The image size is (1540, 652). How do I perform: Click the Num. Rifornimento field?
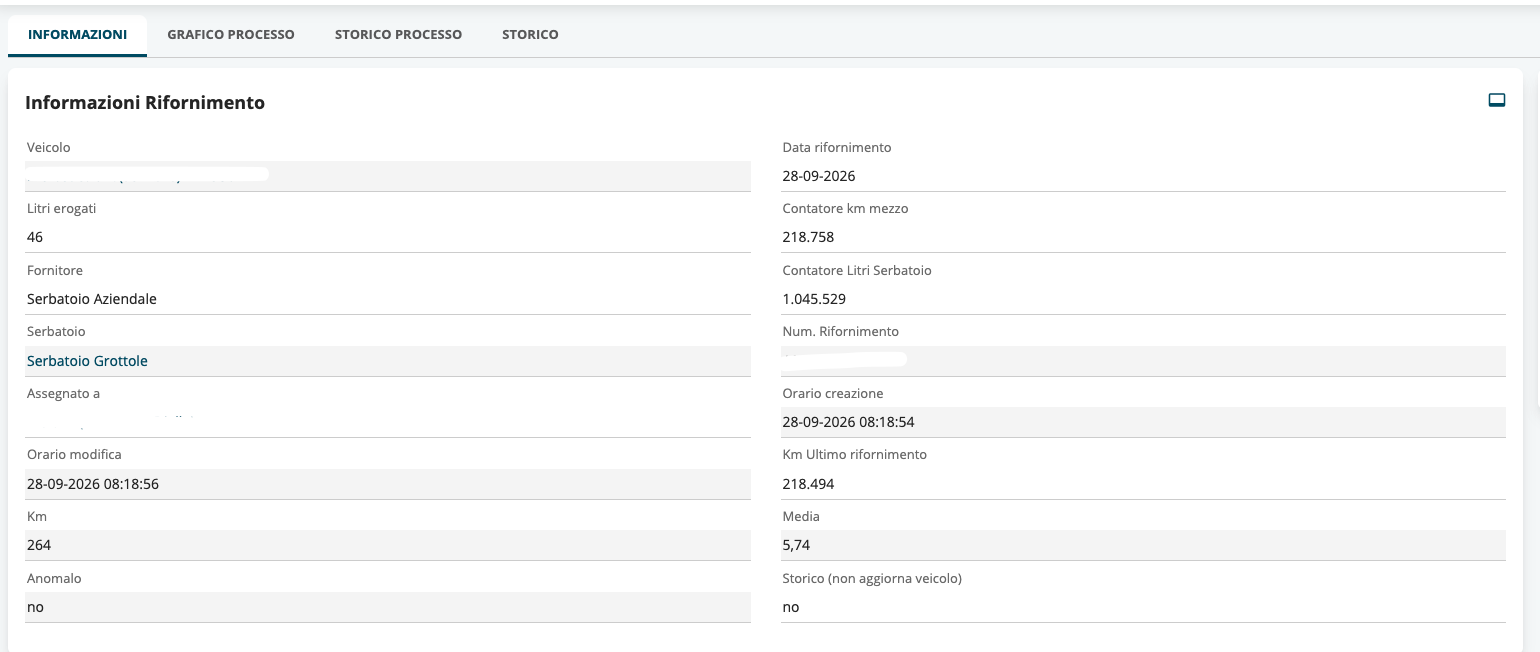[x=1143, y=361]
